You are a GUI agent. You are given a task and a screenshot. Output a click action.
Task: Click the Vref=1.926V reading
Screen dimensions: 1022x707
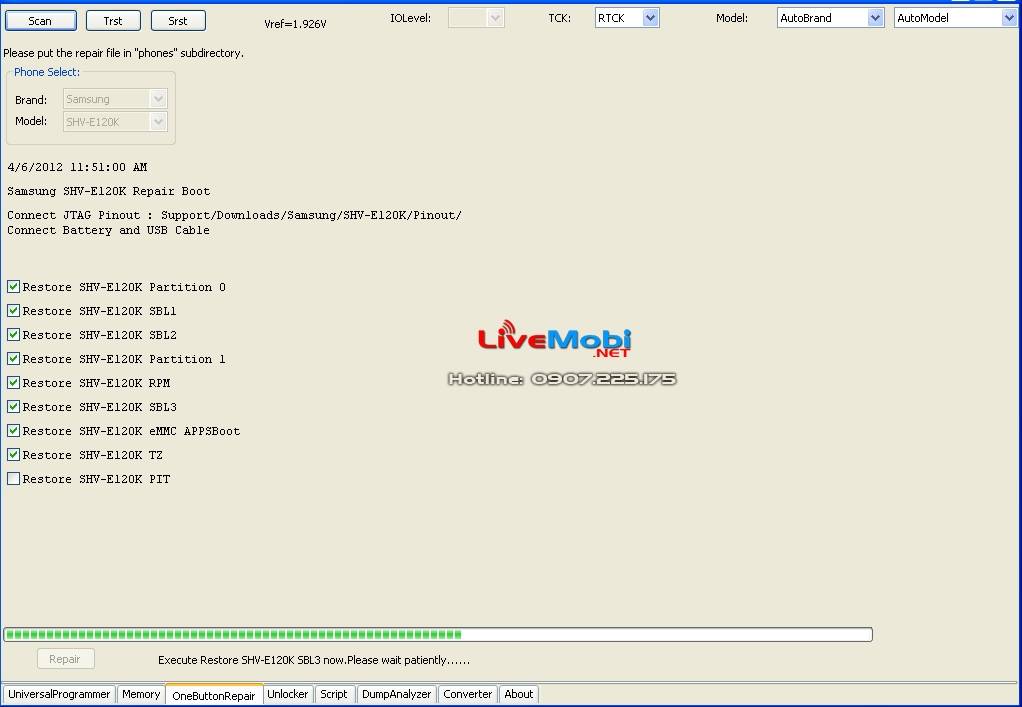coord(295,24)
